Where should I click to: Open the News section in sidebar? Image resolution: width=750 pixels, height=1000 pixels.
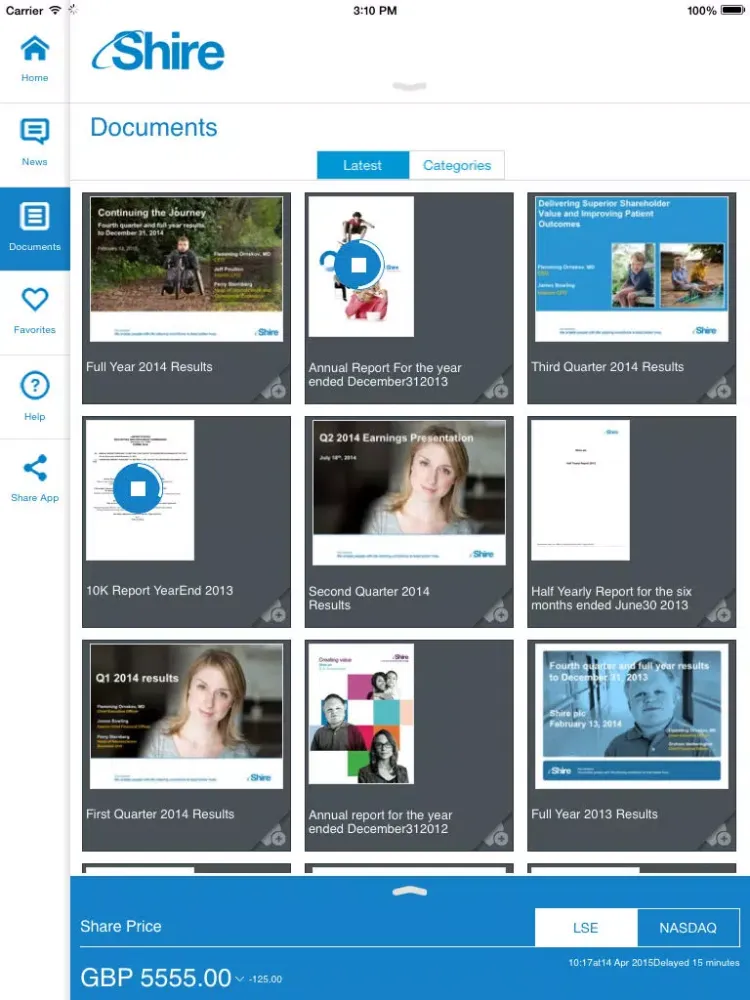(x=34, y=143)
